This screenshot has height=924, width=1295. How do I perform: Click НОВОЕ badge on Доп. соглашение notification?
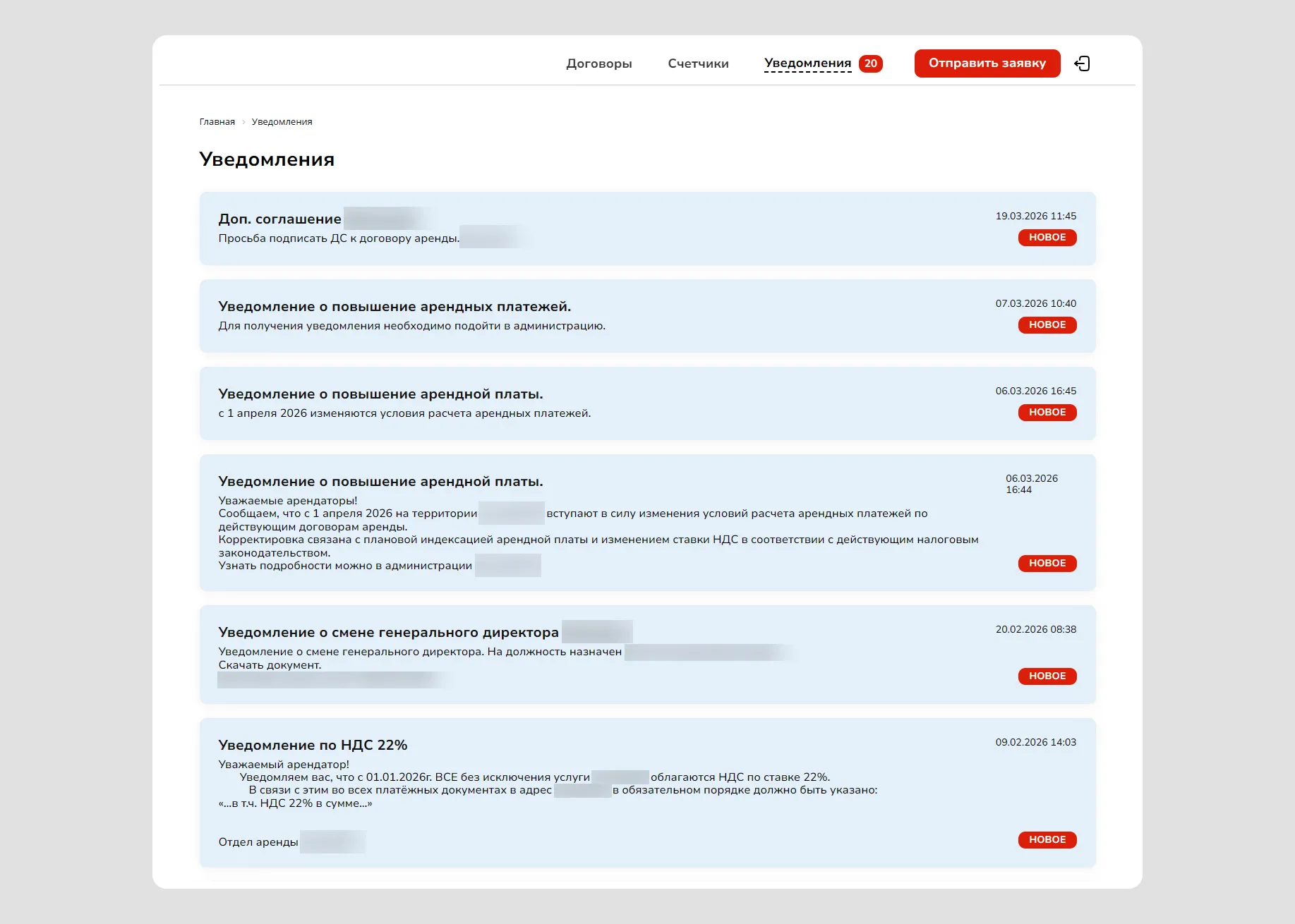coord(1047,238)
